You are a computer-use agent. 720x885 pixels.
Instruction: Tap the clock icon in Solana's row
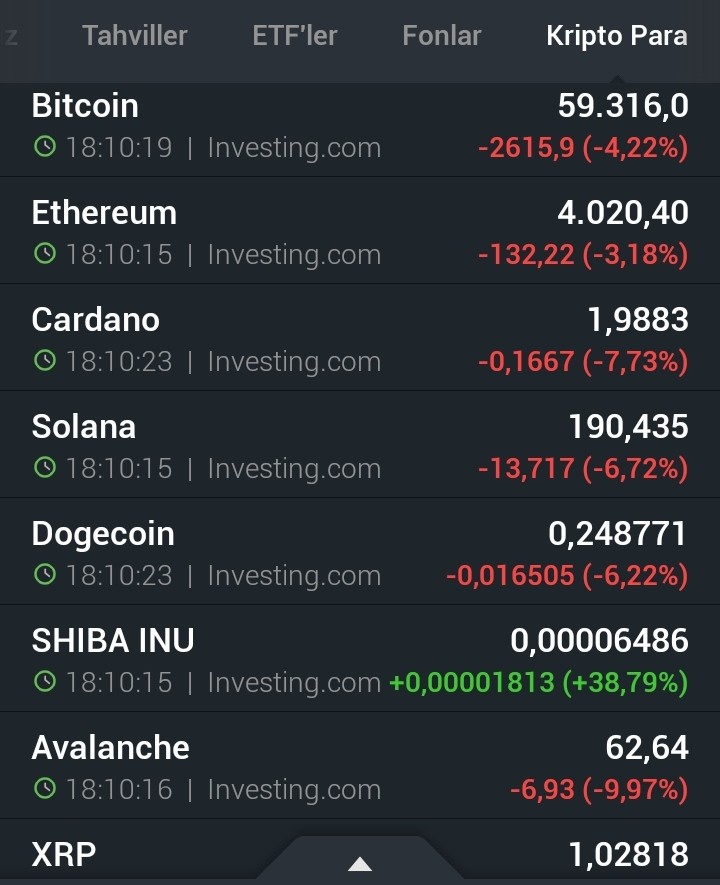pyautogui.click(x=45, y=467)
